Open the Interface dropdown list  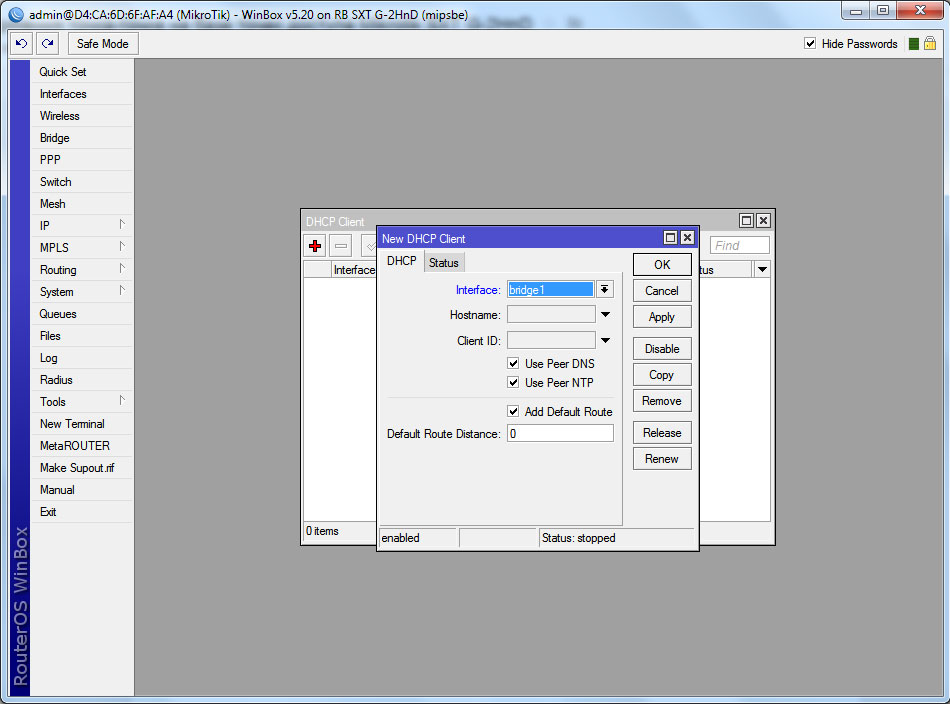tap(605, 290)
